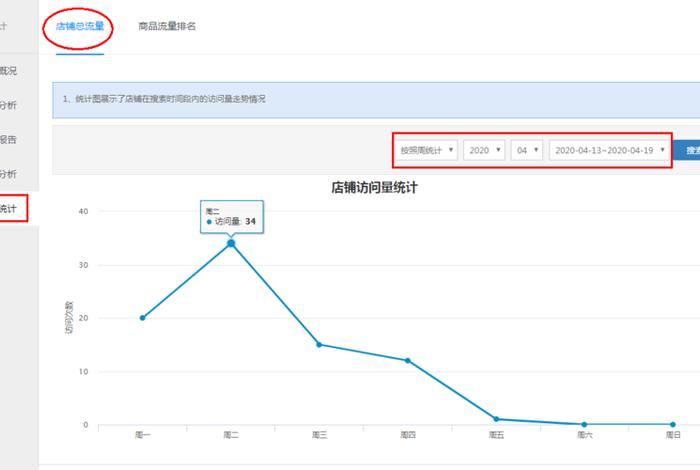Click the 周日 data point marker

(x=672, y=424)
